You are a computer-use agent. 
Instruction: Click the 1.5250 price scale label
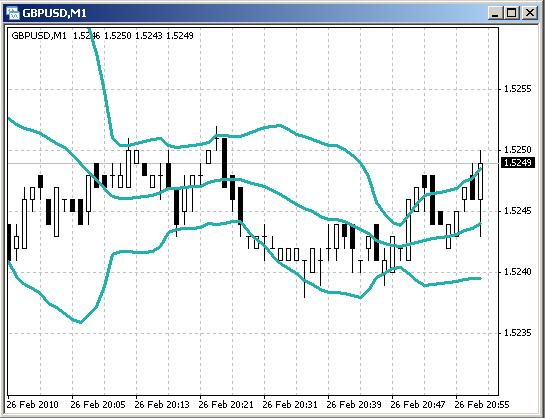coord(518,150)
